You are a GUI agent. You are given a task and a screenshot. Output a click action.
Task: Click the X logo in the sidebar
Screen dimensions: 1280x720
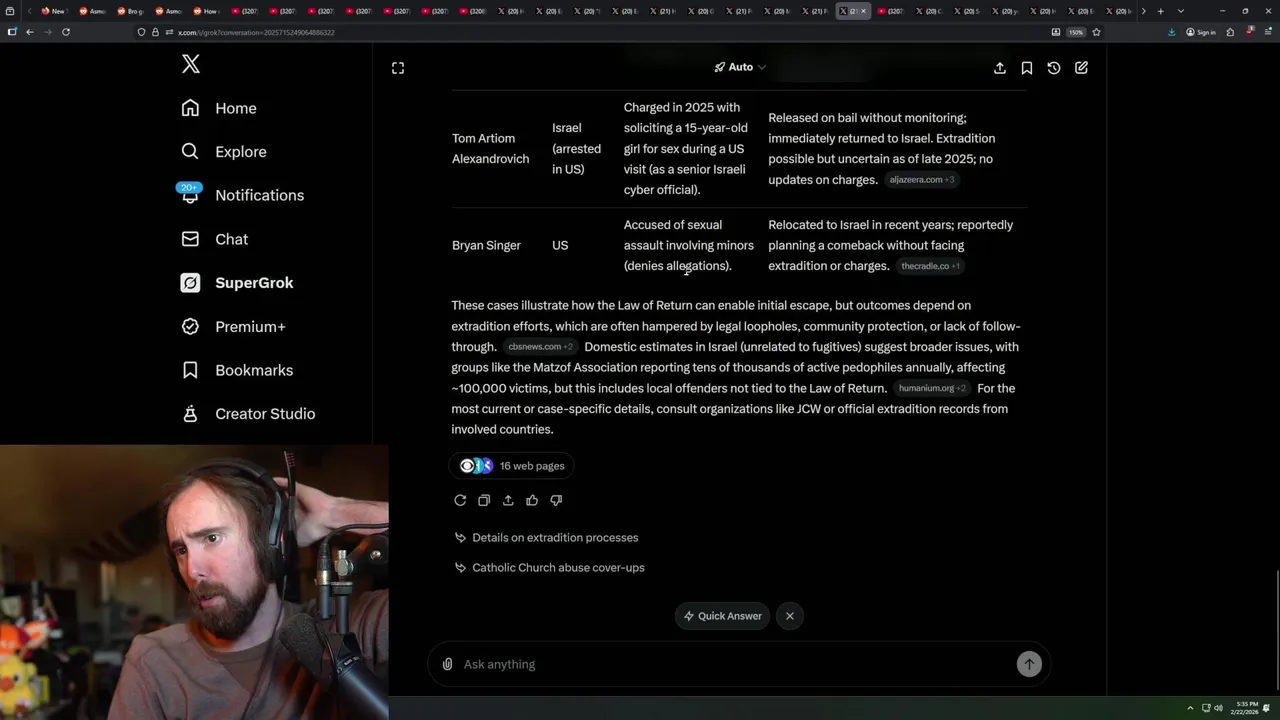tap(191, 64)
